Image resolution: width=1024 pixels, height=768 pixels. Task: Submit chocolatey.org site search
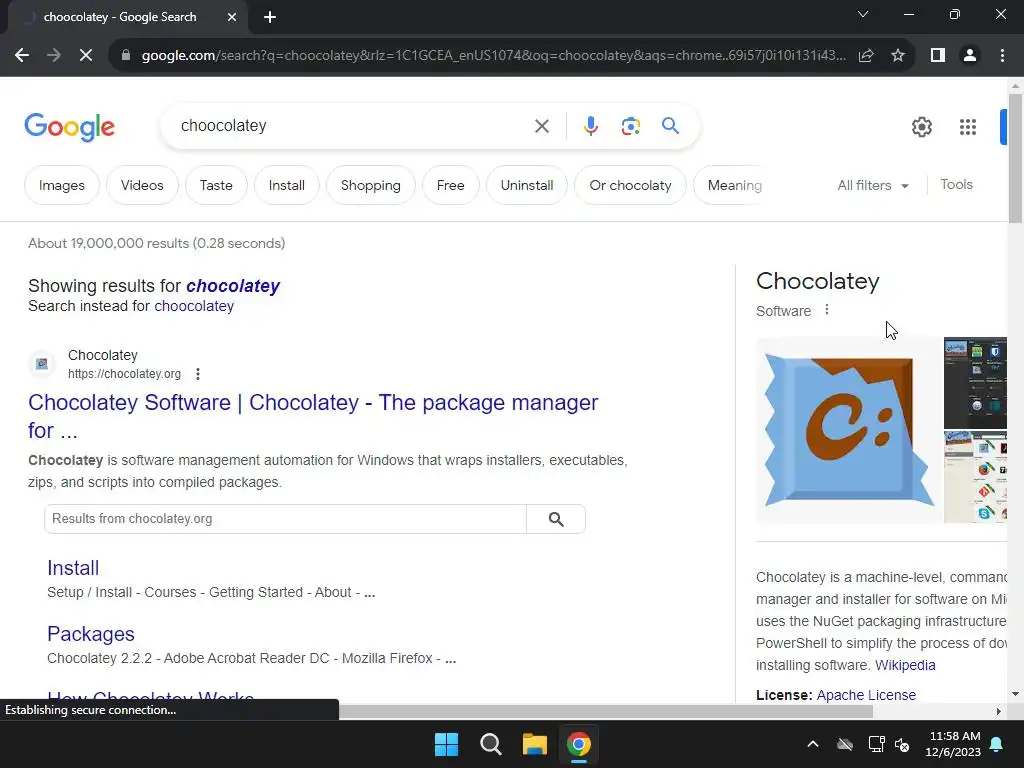tap(556, 519)
